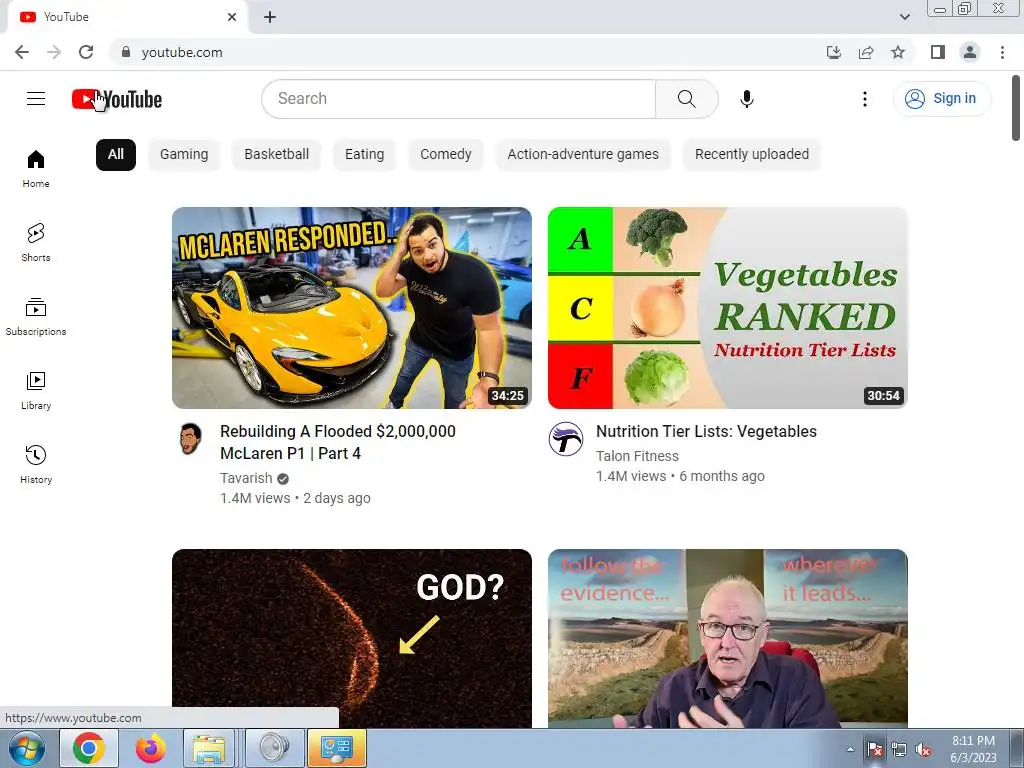Open the Tavarish channel name
Image resolution: width=1024 pixels, height=768 pixels.
tap(246, 478)
